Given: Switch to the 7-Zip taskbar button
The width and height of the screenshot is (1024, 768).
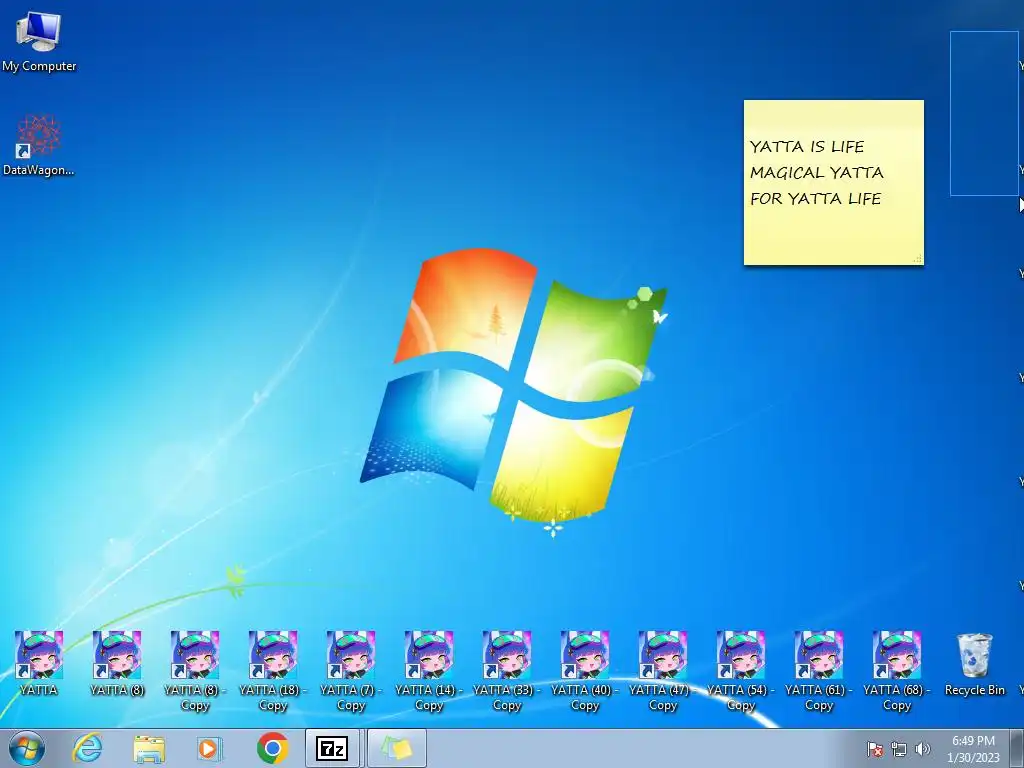Looking at the screenshot, I should click(x=332, y=748).
